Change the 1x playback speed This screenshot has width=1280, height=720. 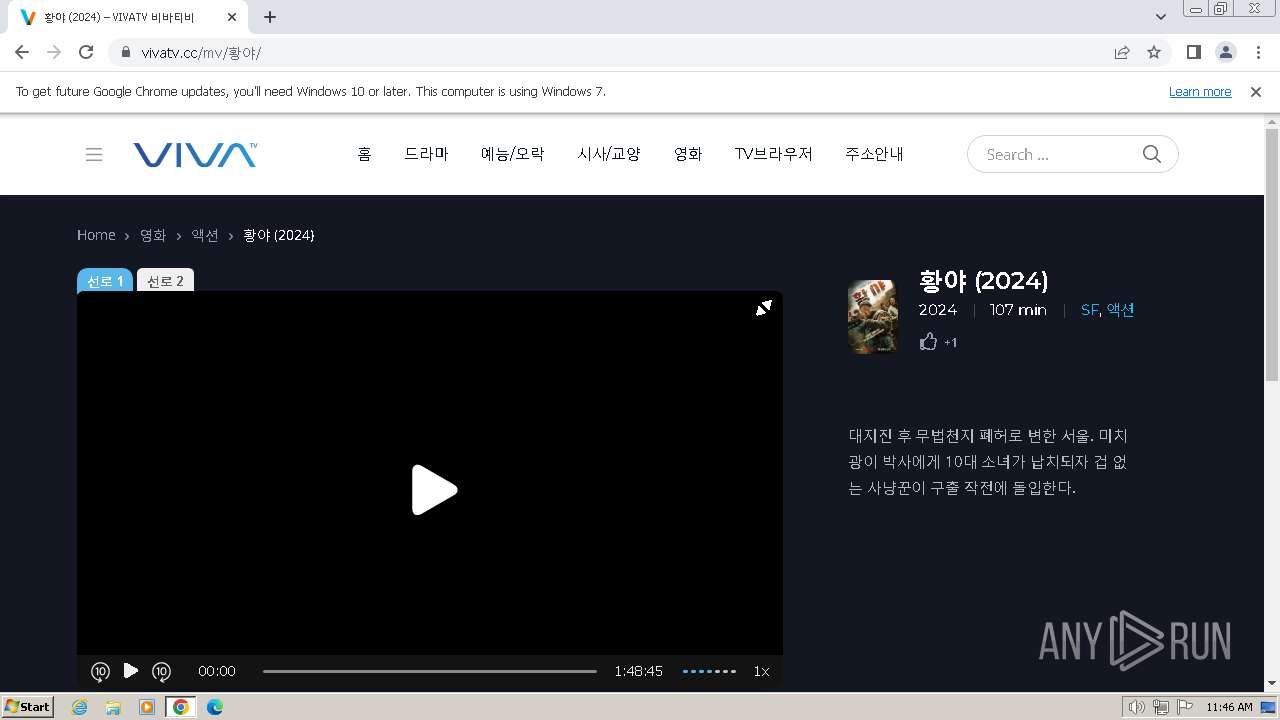coord(761,671)
